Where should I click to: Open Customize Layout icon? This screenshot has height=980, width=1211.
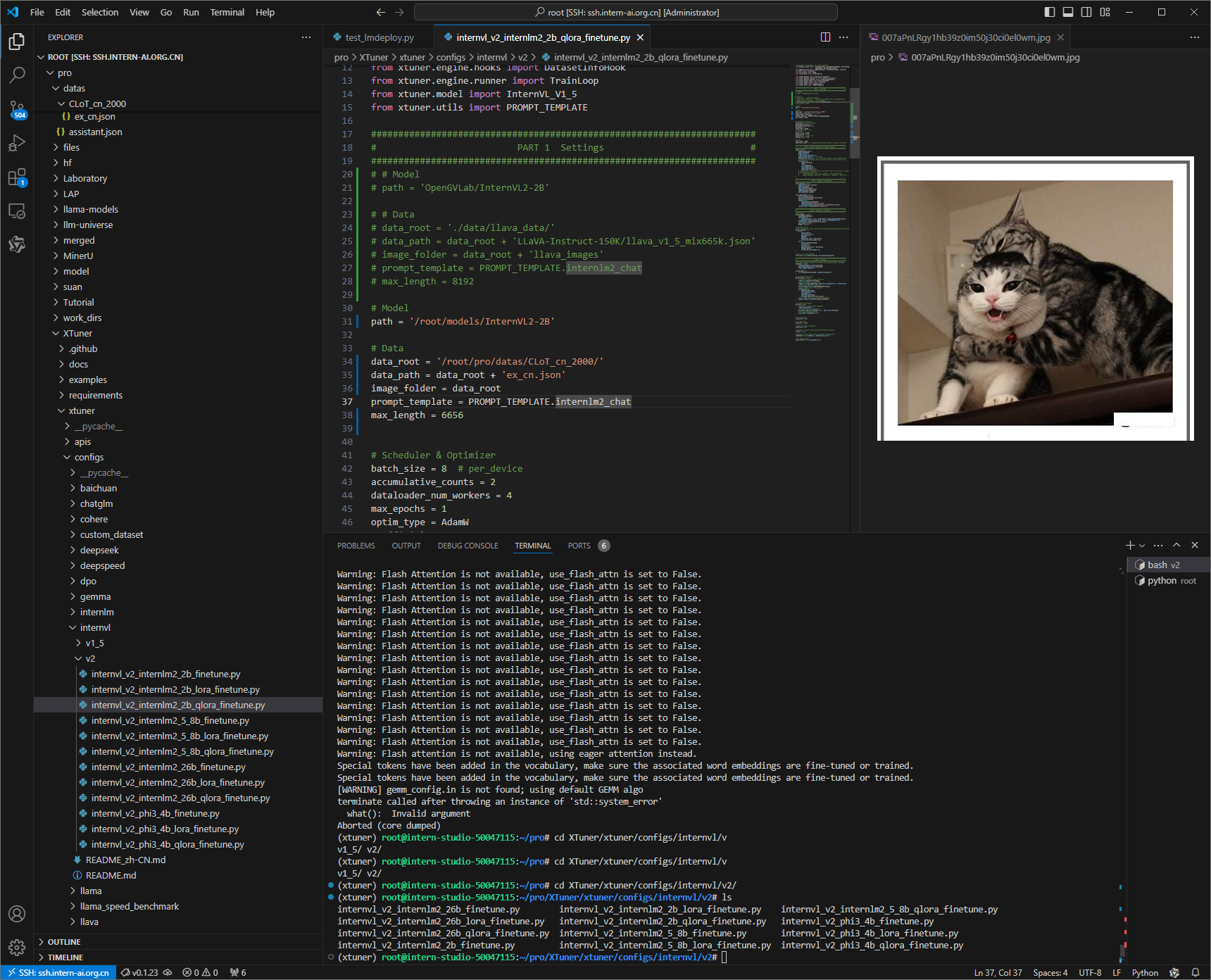1105,12
